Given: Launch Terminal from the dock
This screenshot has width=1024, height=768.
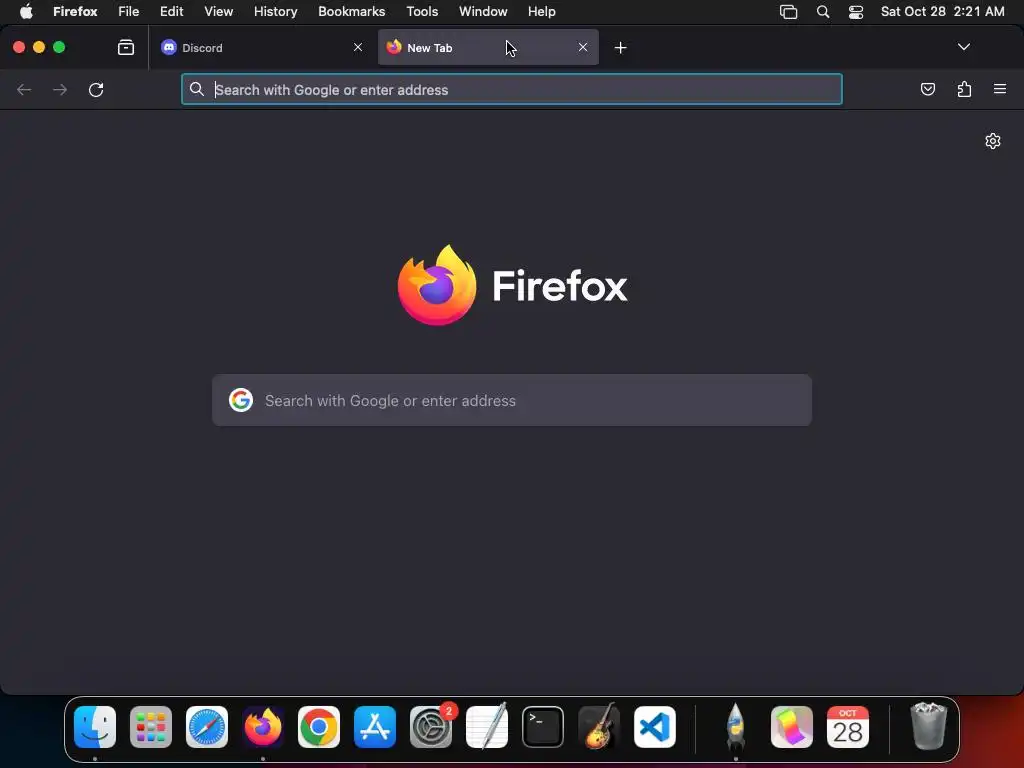Looking at the screenshot, I should (543, 727).
